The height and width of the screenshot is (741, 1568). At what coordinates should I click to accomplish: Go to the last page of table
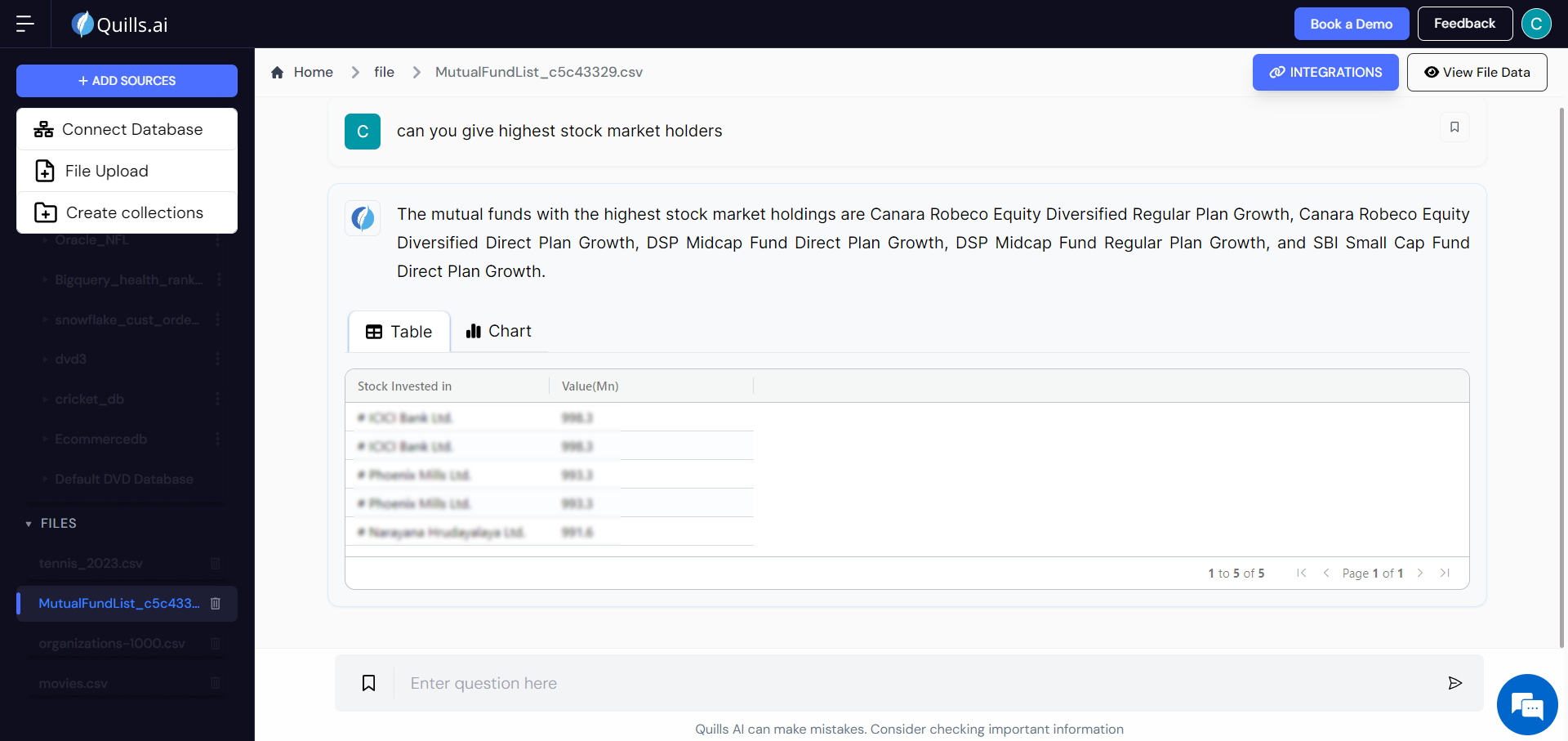click(x=1445, y=573)
